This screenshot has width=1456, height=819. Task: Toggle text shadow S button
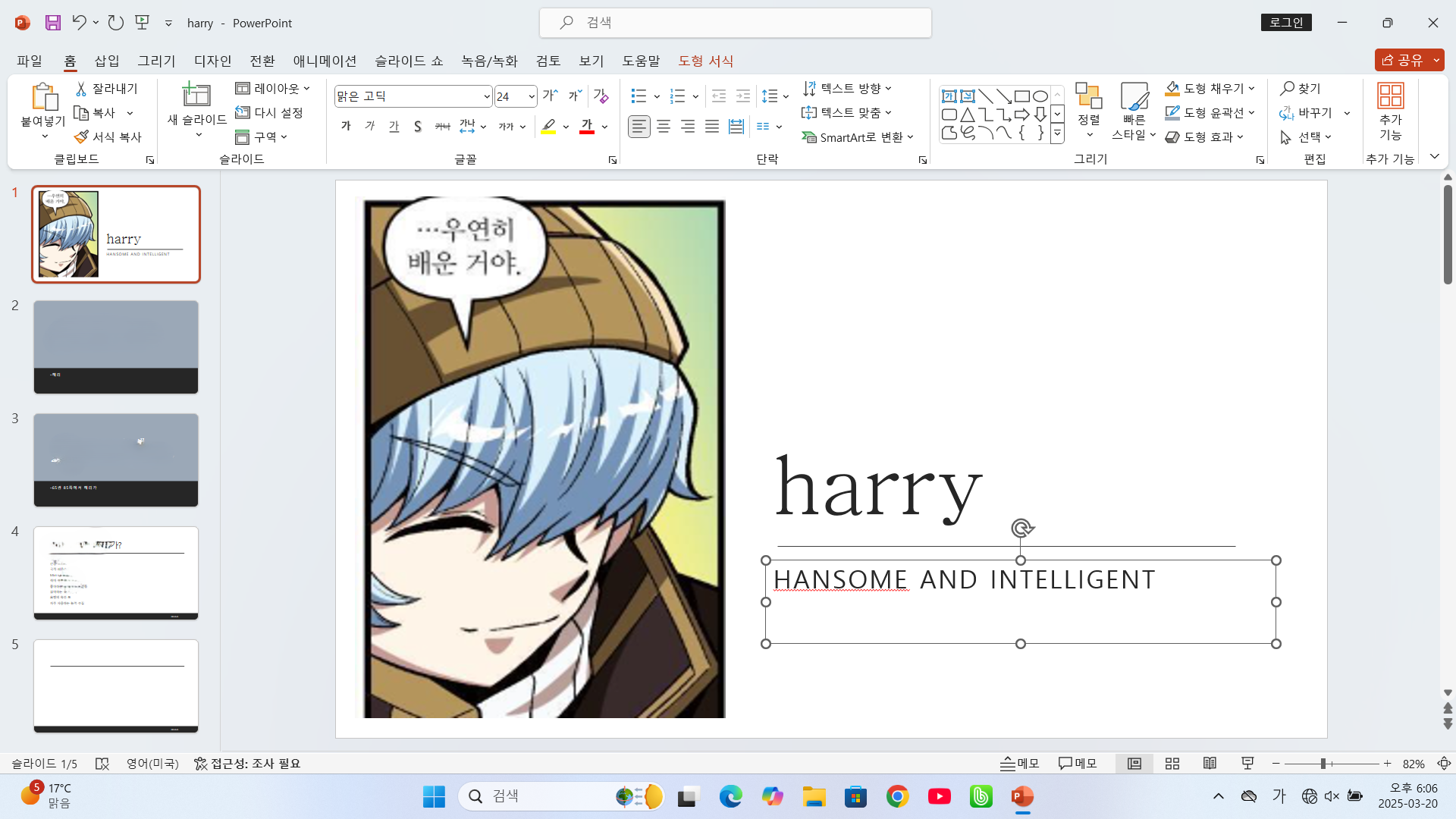click(418, 127)
